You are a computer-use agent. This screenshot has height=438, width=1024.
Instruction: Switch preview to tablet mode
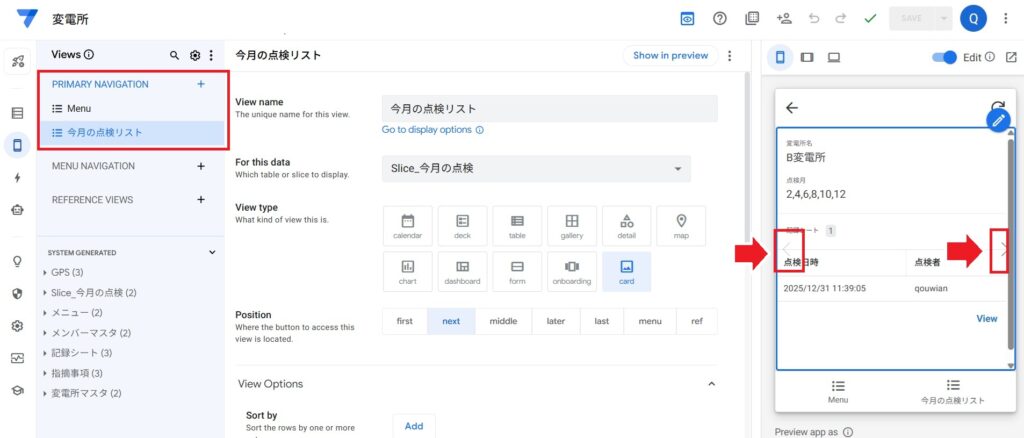[x=807, y=57]
